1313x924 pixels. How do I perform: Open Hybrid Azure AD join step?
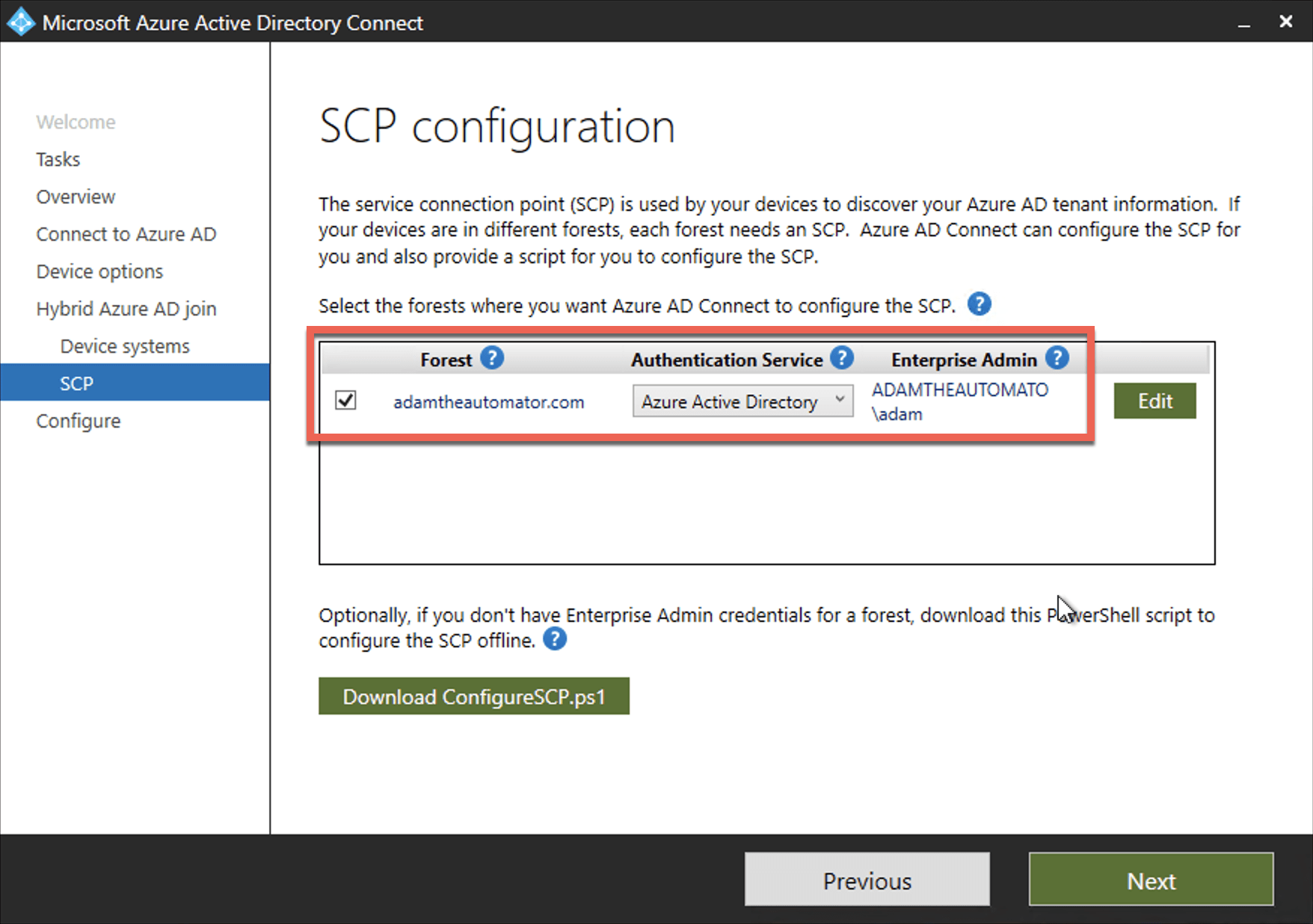[x=126, y=309]
